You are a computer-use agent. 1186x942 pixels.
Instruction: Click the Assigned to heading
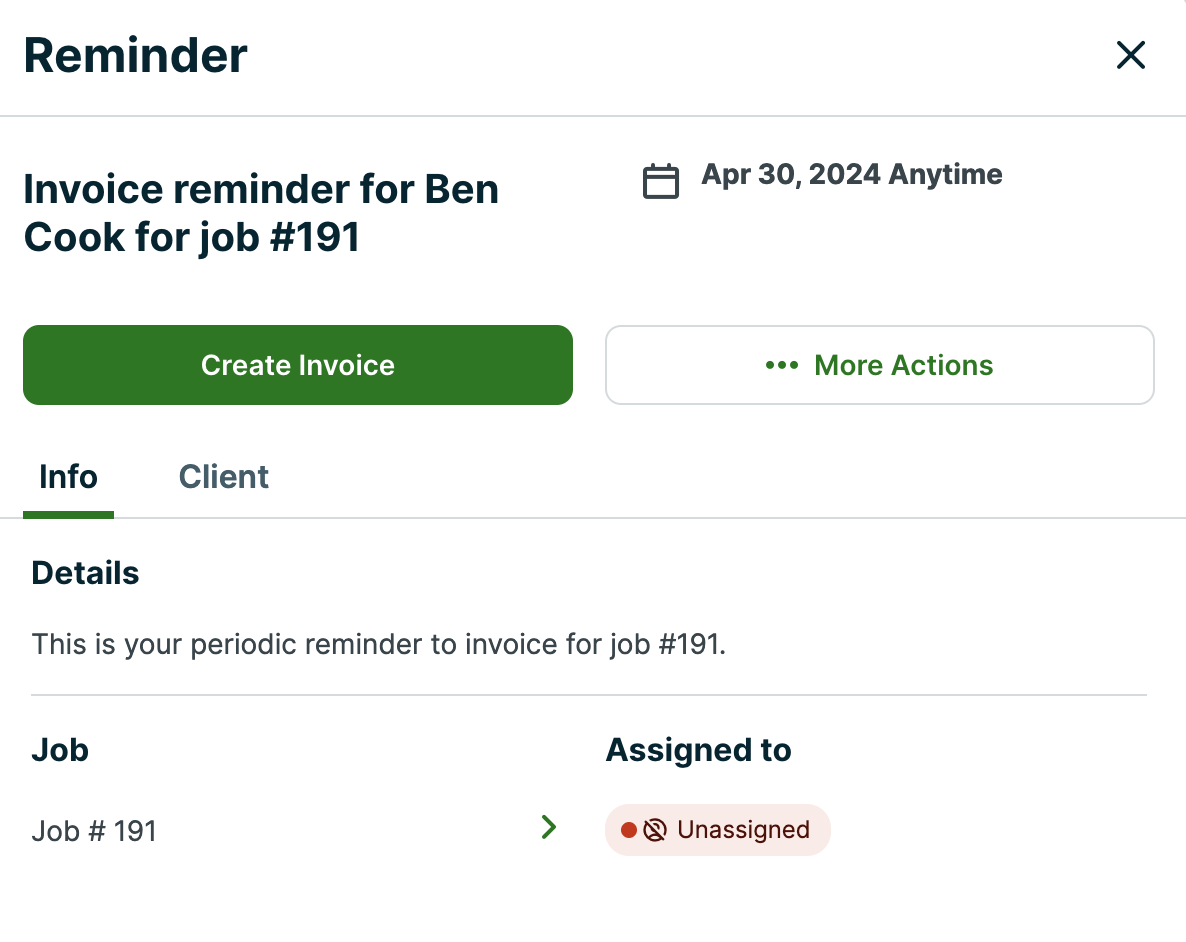[698, 750]
